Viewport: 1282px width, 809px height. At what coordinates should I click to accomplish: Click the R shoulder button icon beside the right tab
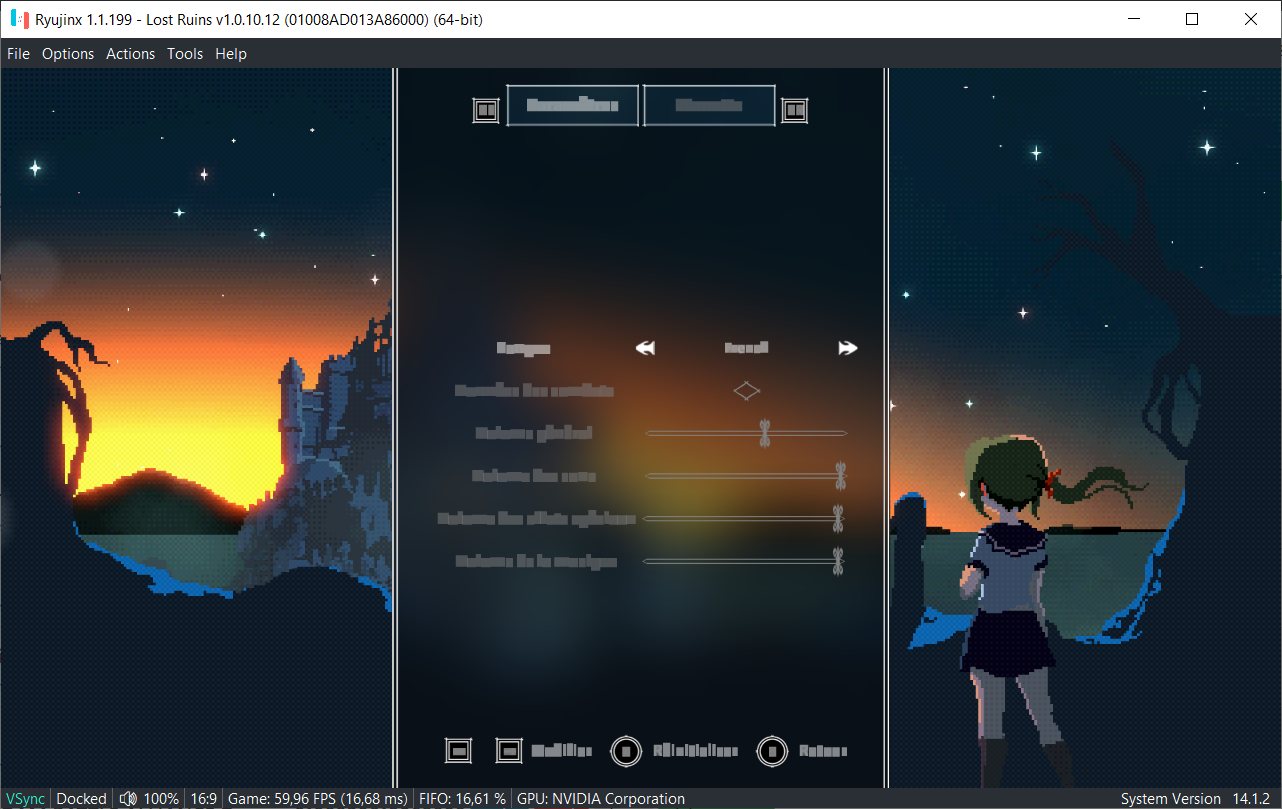coord(794,110)
